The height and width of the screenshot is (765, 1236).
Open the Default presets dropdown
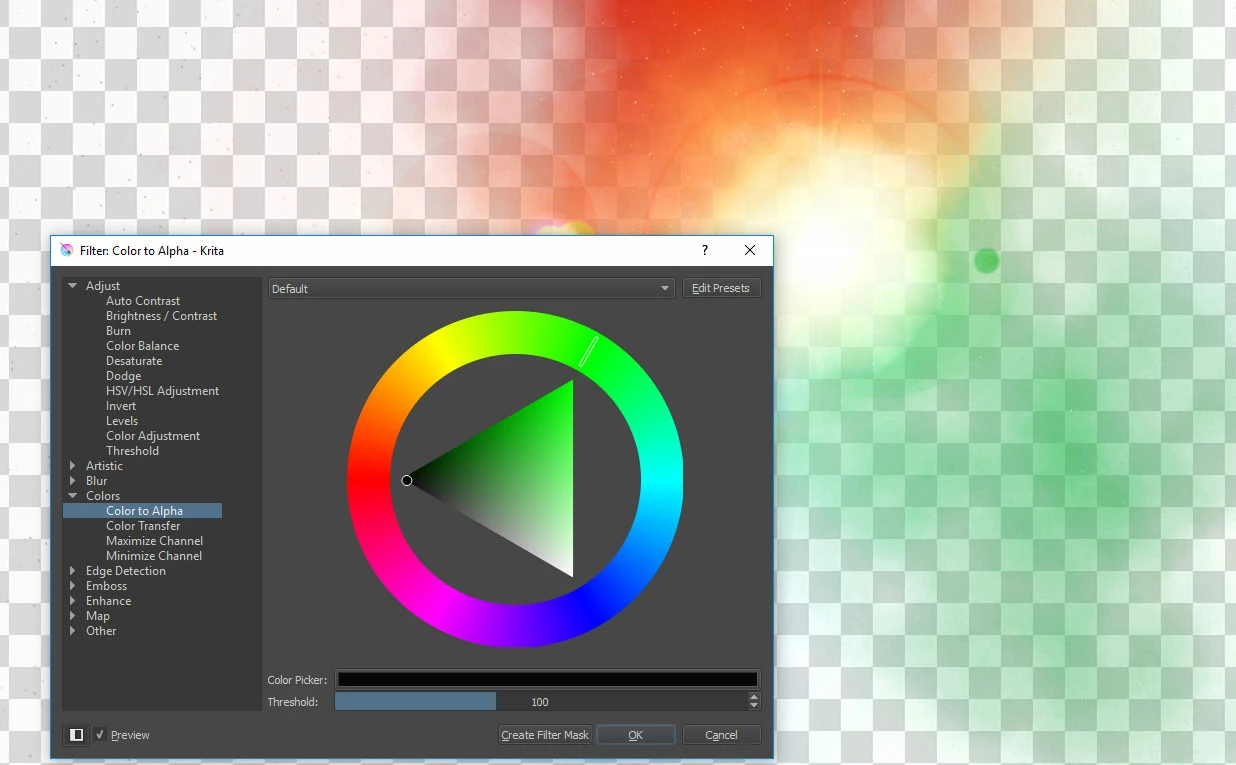471,288
